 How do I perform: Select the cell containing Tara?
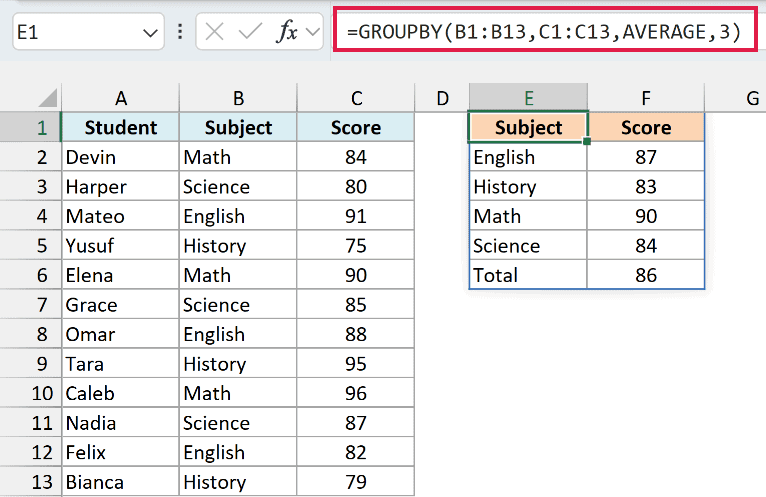(x=121, y=364)
